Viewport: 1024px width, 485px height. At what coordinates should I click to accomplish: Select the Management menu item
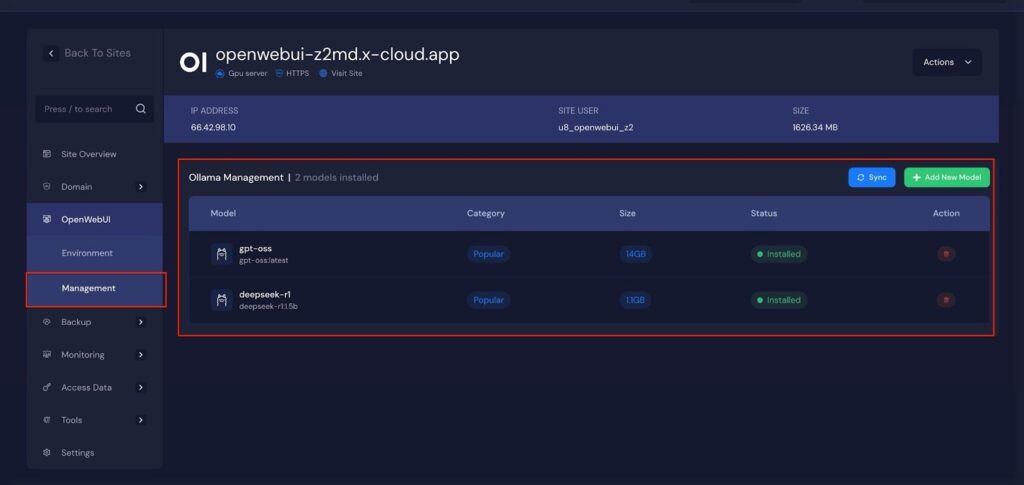click(88, 288)
